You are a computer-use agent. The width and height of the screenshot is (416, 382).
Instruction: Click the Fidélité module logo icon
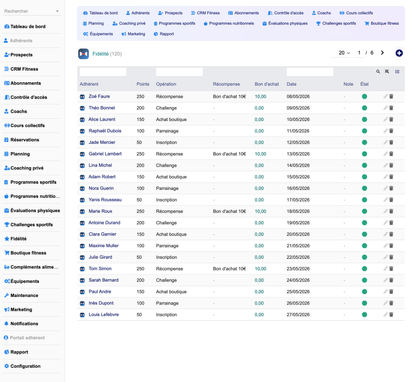coord(84,54)
